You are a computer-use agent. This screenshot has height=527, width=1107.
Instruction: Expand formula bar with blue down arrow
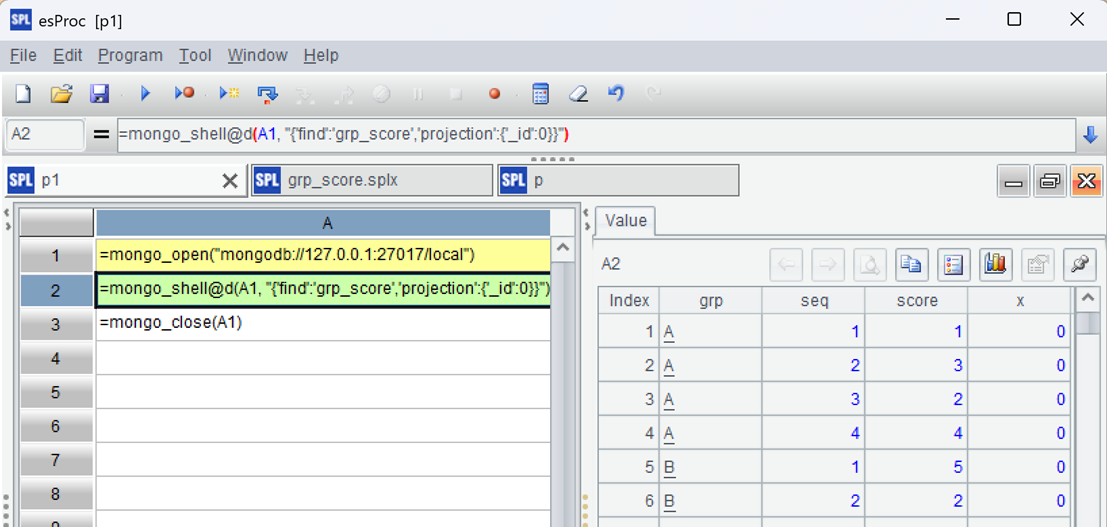coord(1090,135)
